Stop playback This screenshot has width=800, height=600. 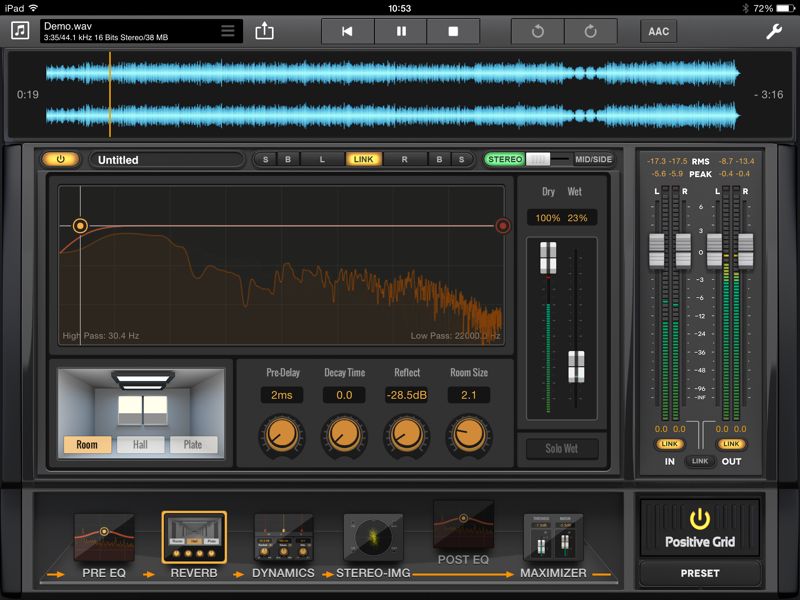453,31
